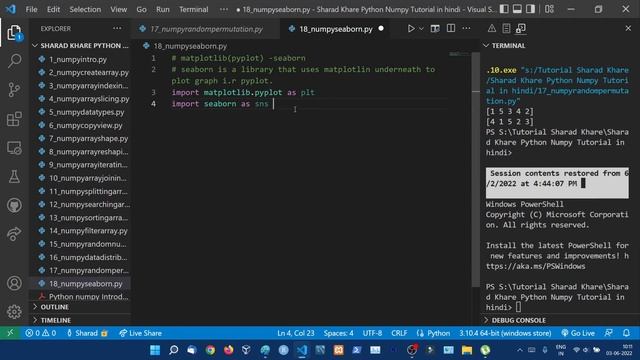The height and width of the screenshot is (360, 640).
Task: Open the Edit menu
Action: (53, 9)
